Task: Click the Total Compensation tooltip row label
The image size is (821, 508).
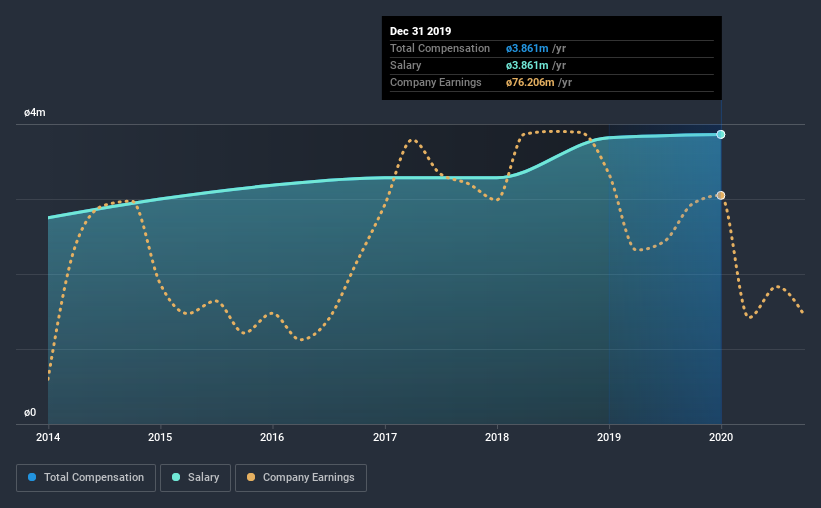Action: [440, 48]
